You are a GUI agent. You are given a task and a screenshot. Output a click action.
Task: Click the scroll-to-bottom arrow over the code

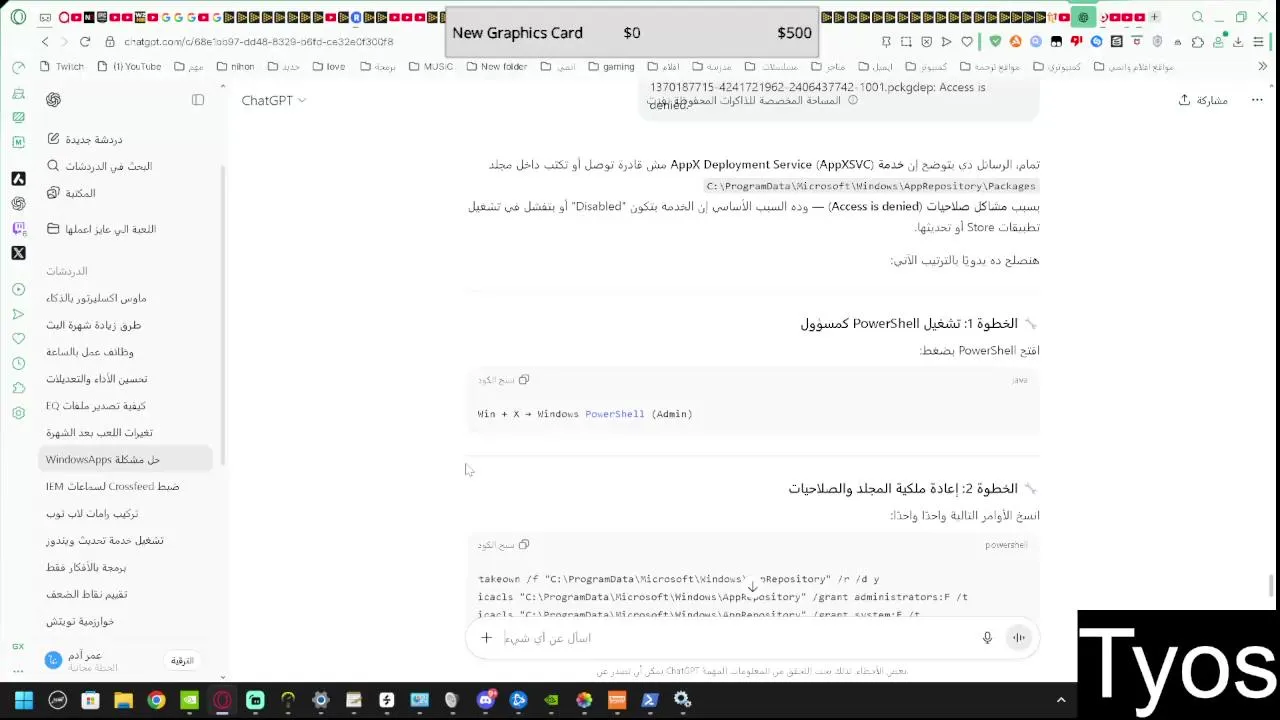[x=752, y=585]
